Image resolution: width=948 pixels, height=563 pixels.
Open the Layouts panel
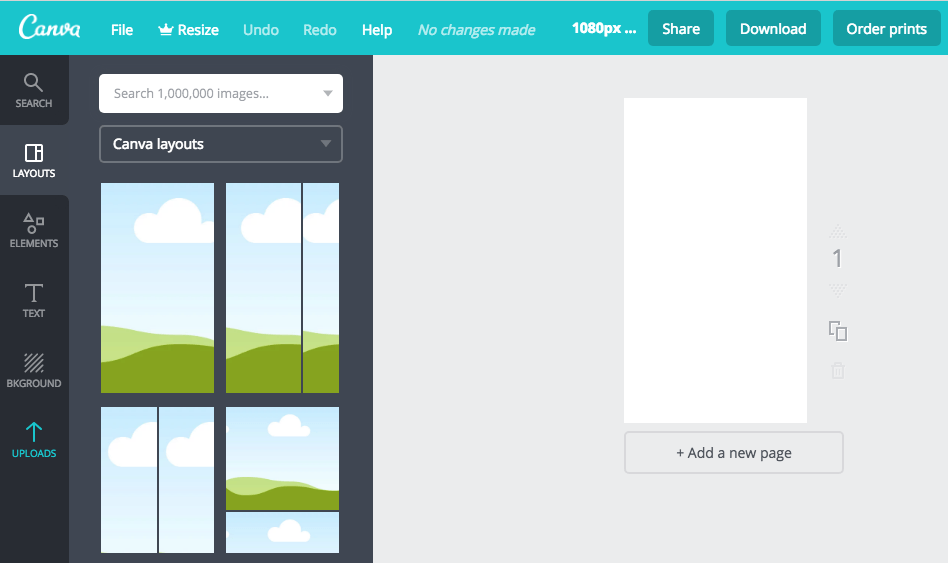pyautogui.click(x=34, y=160)
